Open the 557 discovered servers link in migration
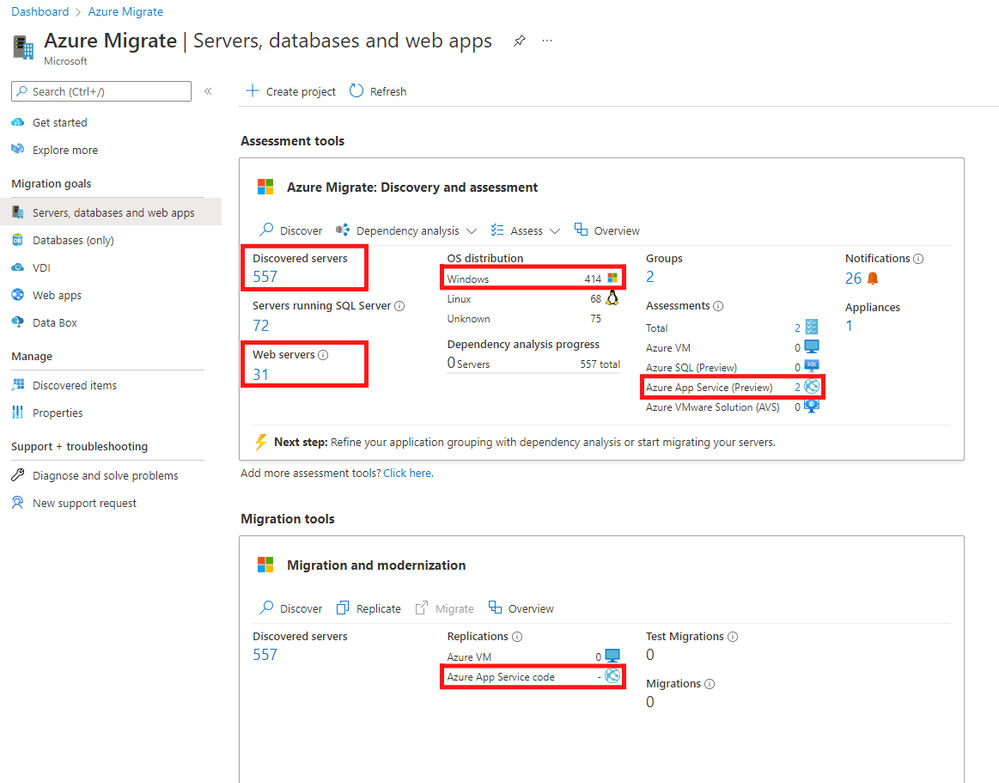This screenshot has width=999, height=783. 265,654
